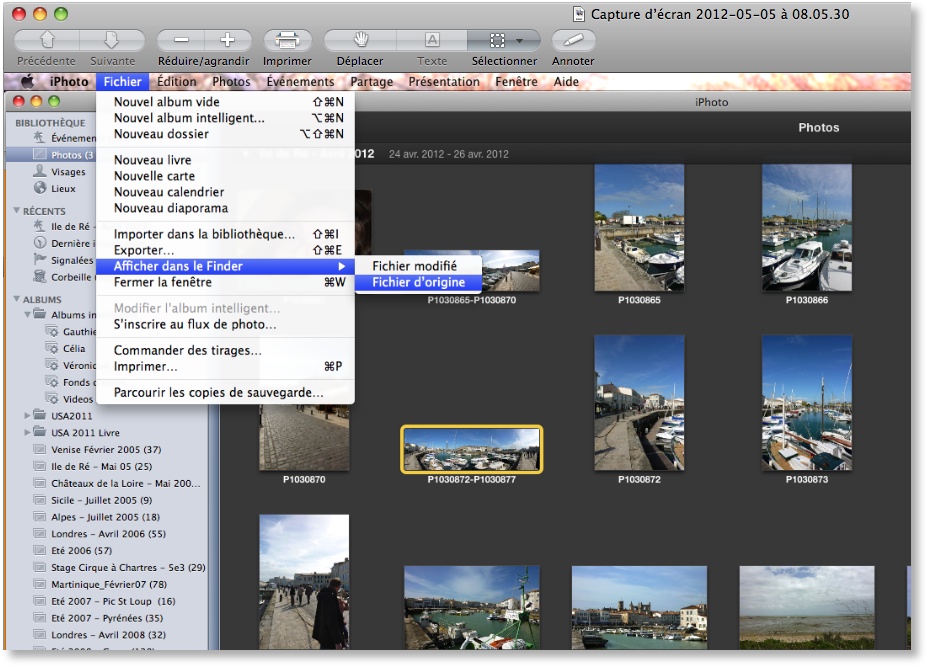
Task: Select photo thumbnail P1030873
Action: coord(807,403)
